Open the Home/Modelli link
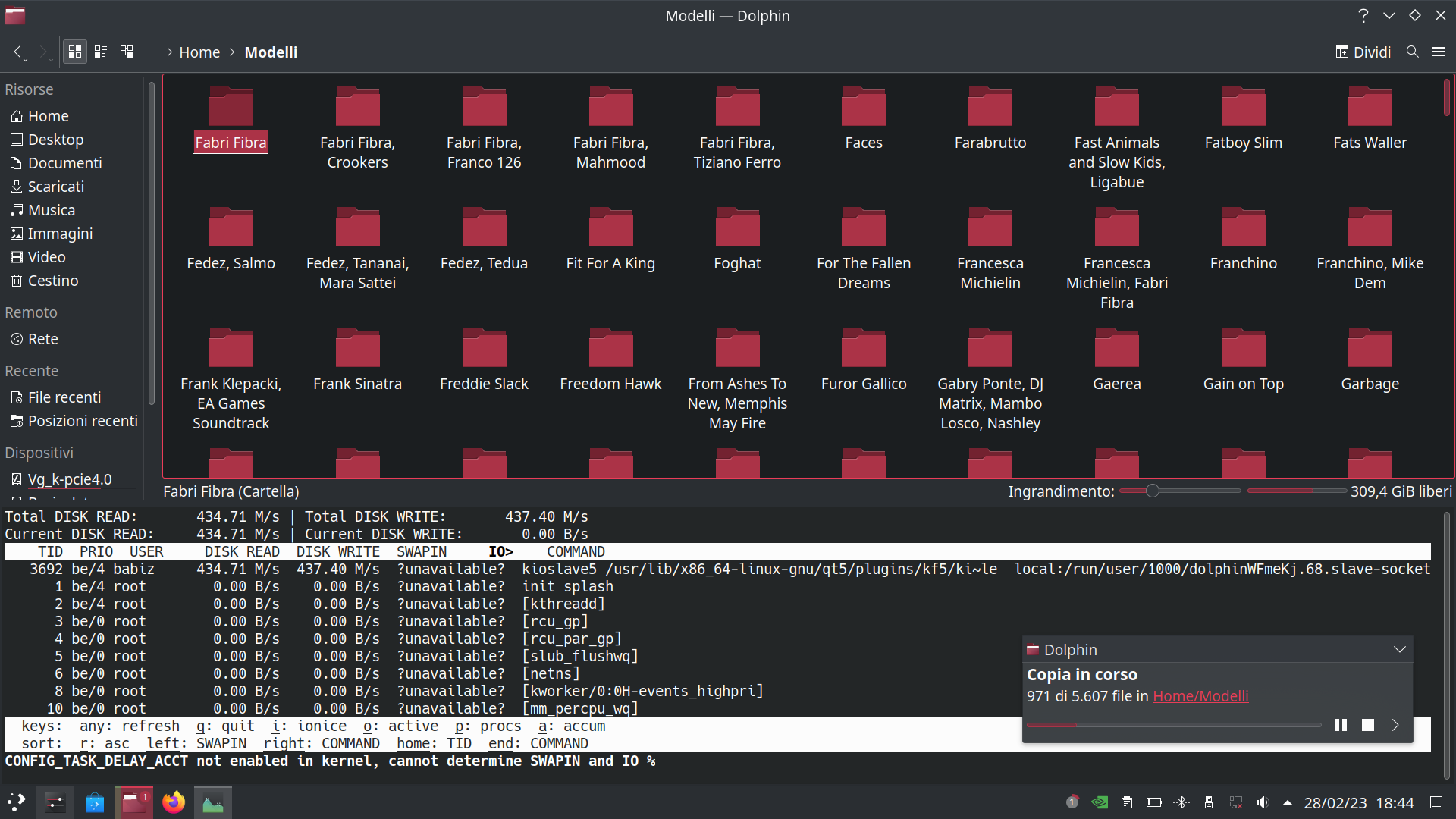This screenshot has height=819, width=1456. coord(1200,696)
